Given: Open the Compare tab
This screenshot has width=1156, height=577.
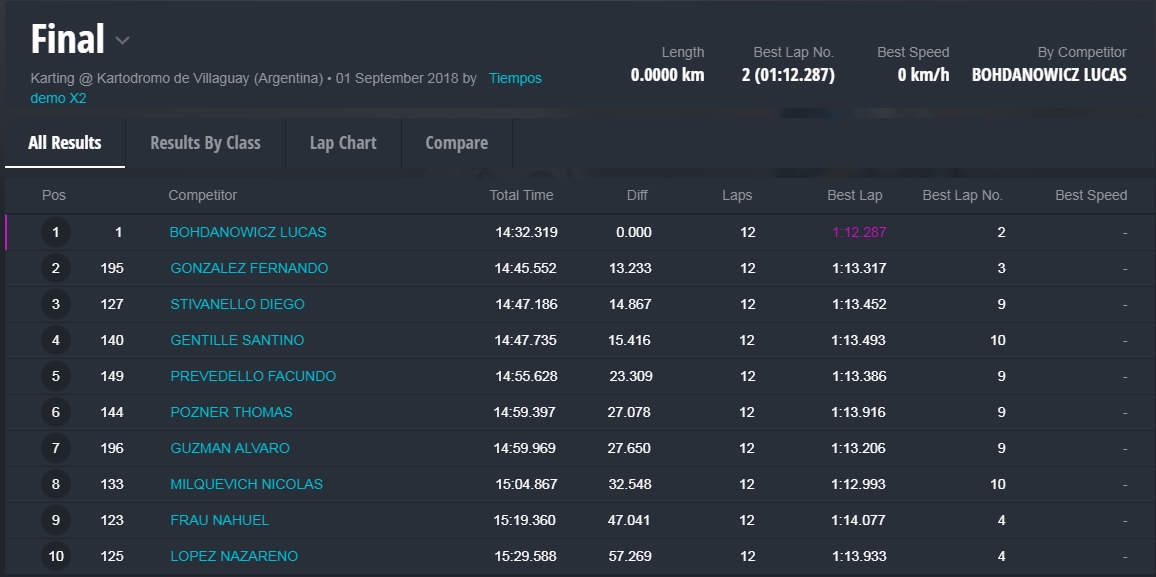Looking at the screenshot, I should coord(457,143).
